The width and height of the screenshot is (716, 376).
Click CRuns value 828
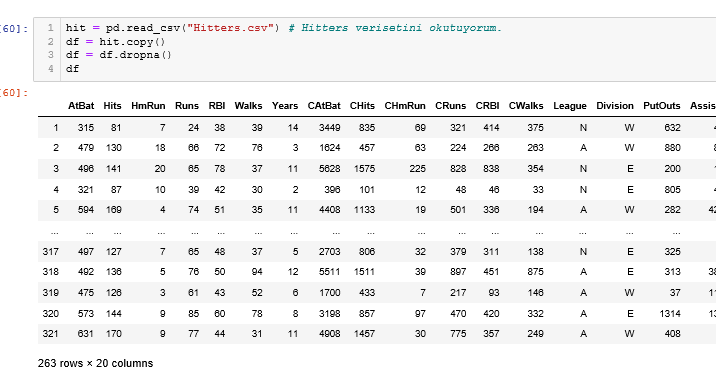[458, 169]
